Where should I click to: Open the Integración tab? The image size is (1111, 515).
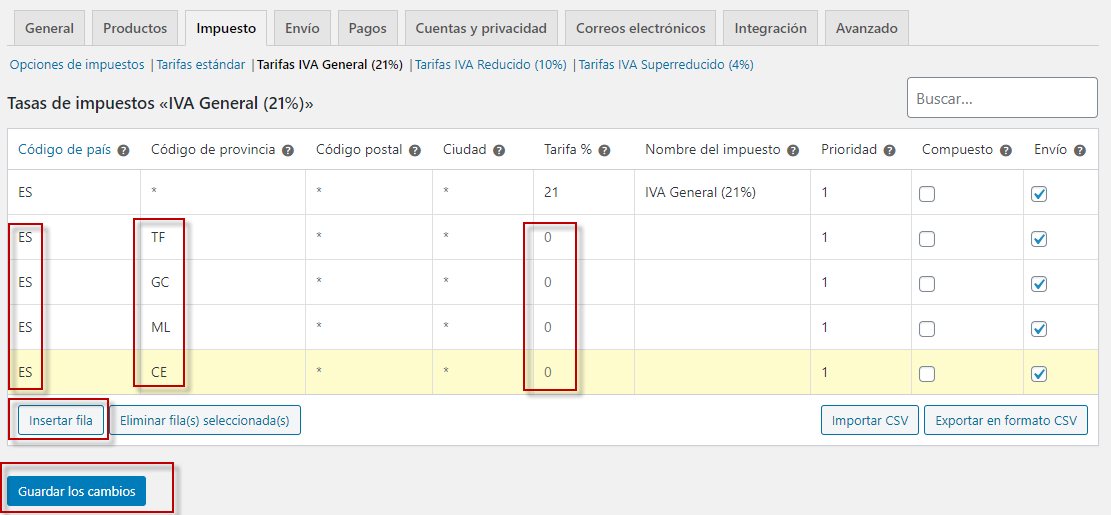coord(771,28)
